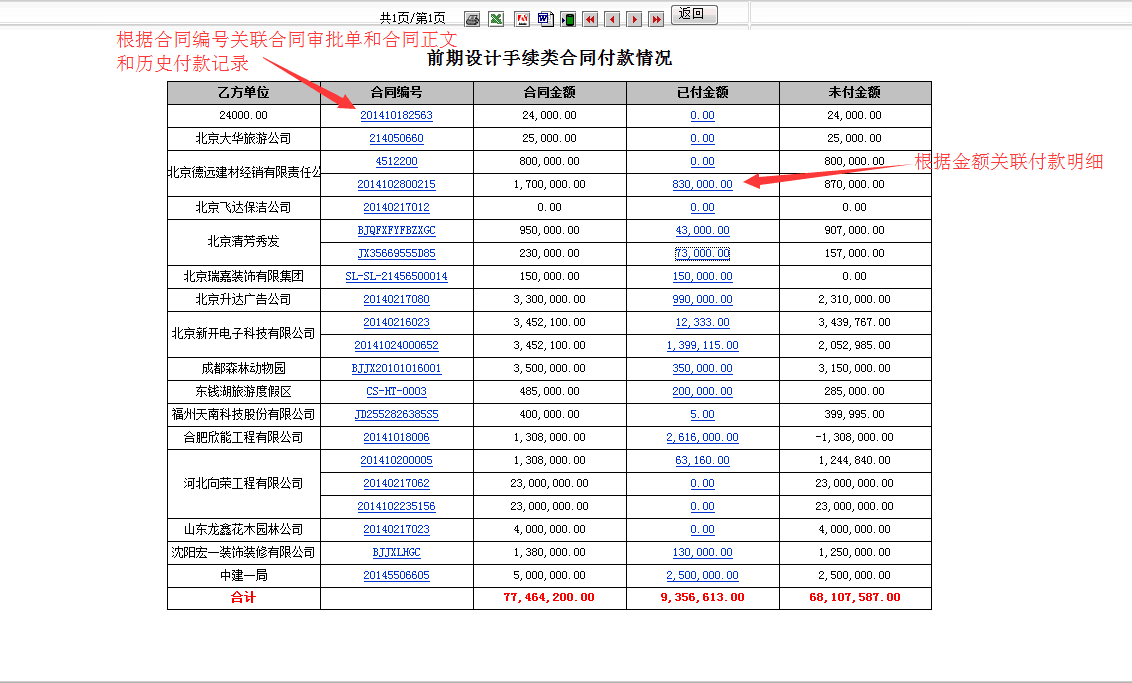Export report to Word document
The width and height of the screenshot is (1132, 683).
click(545, 18)
